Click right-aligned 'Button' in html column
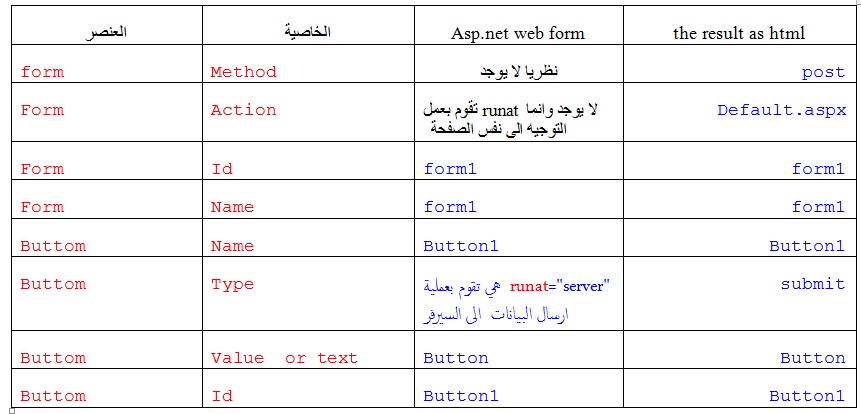861x414 pixels. tap(813, 359)
